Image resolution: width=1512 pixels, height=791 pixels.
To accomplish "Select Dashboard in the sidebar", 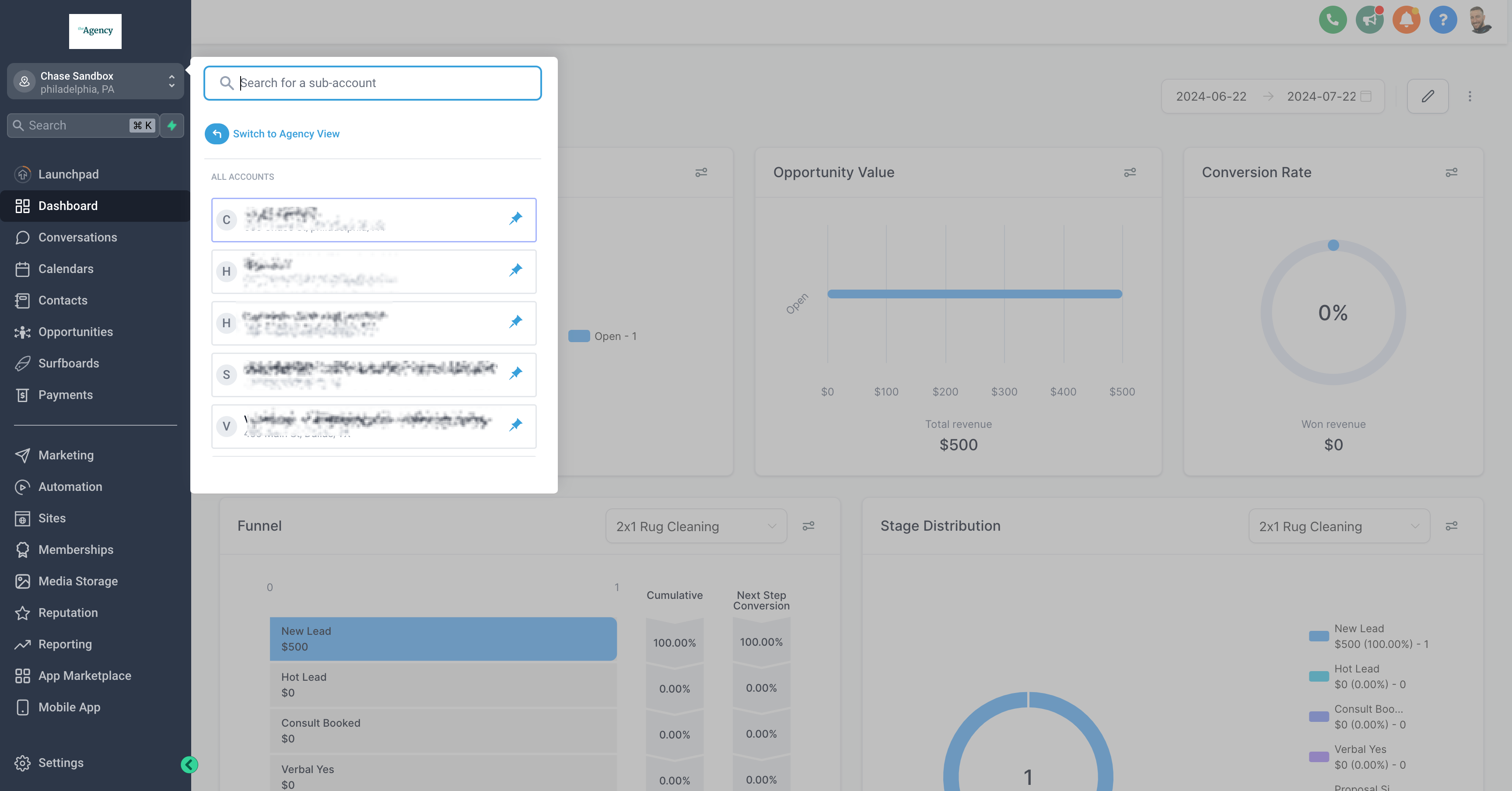I will pyautogui.click(x=95, y=206).
